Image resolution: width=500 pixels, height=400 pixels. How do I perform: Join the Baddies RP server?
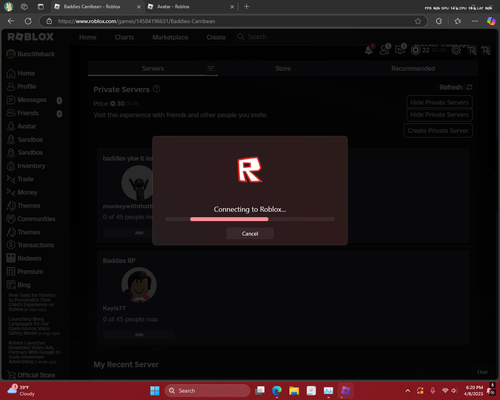point(139,334)
